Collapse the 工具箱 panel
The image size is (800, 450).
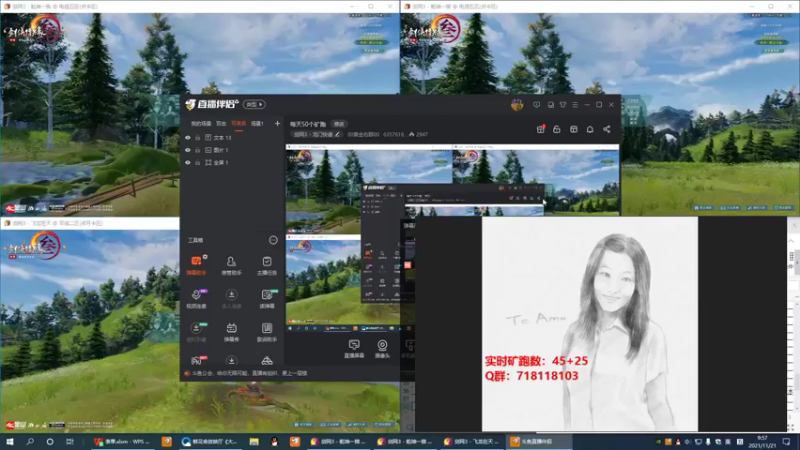tap(273, 240)
